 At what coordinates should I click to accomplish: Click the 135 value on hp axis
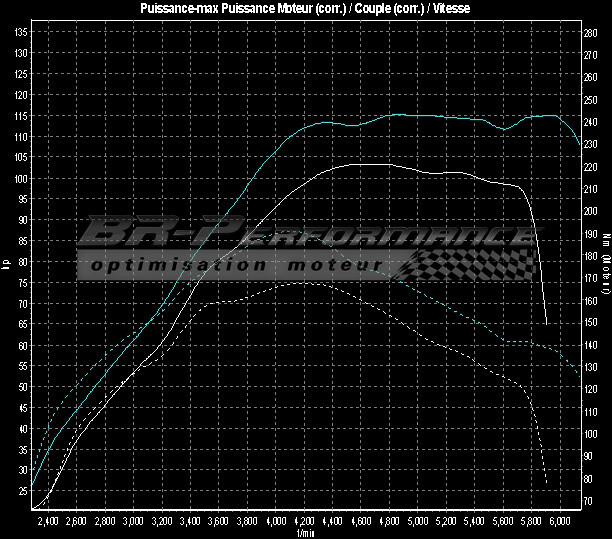(x=21, y=32)
